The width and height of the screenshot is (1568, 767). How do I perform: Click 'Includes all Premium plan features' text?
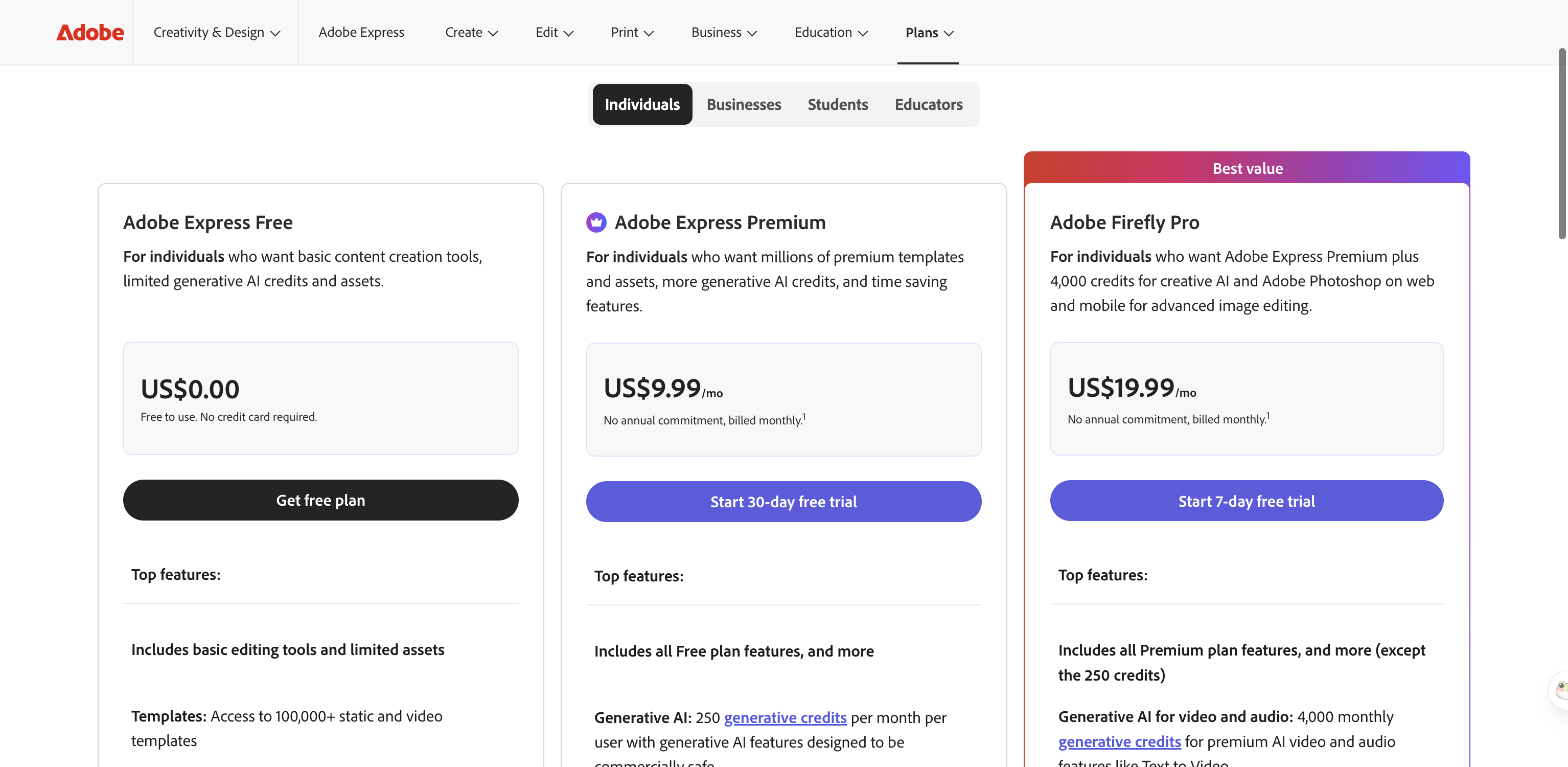point(1241,663)
